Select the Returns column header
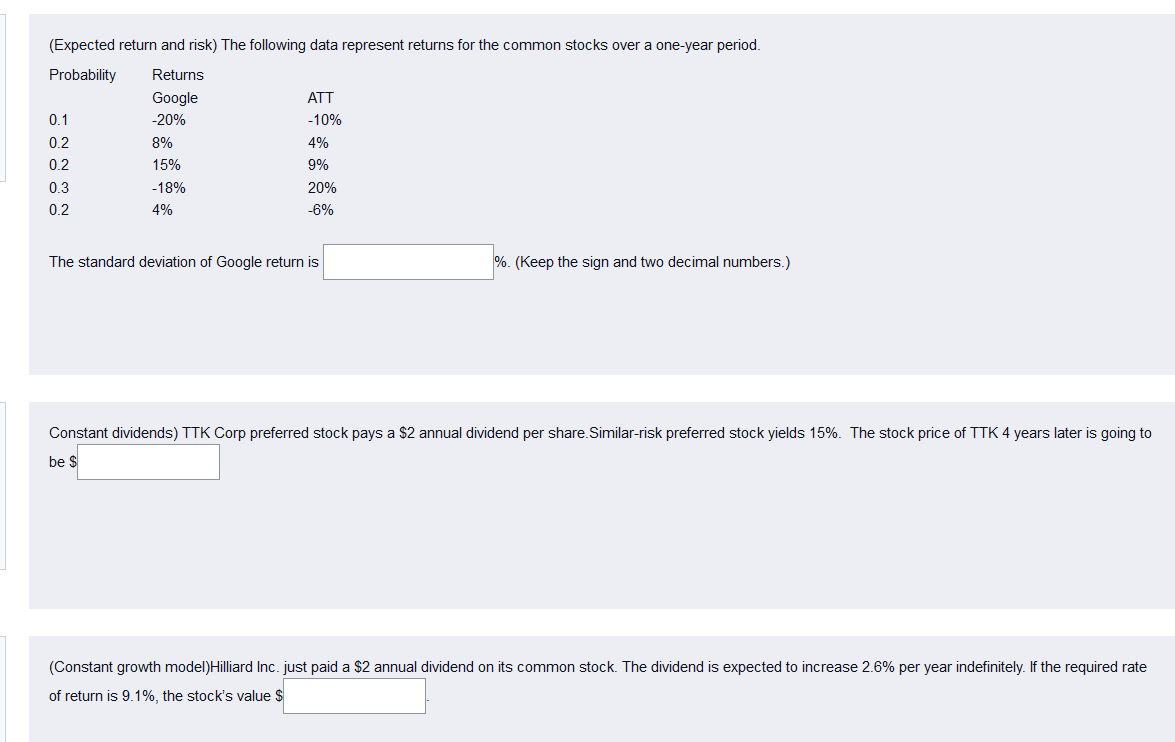Viewport: 1175px width, 742px height. click(x=177, y=74)
